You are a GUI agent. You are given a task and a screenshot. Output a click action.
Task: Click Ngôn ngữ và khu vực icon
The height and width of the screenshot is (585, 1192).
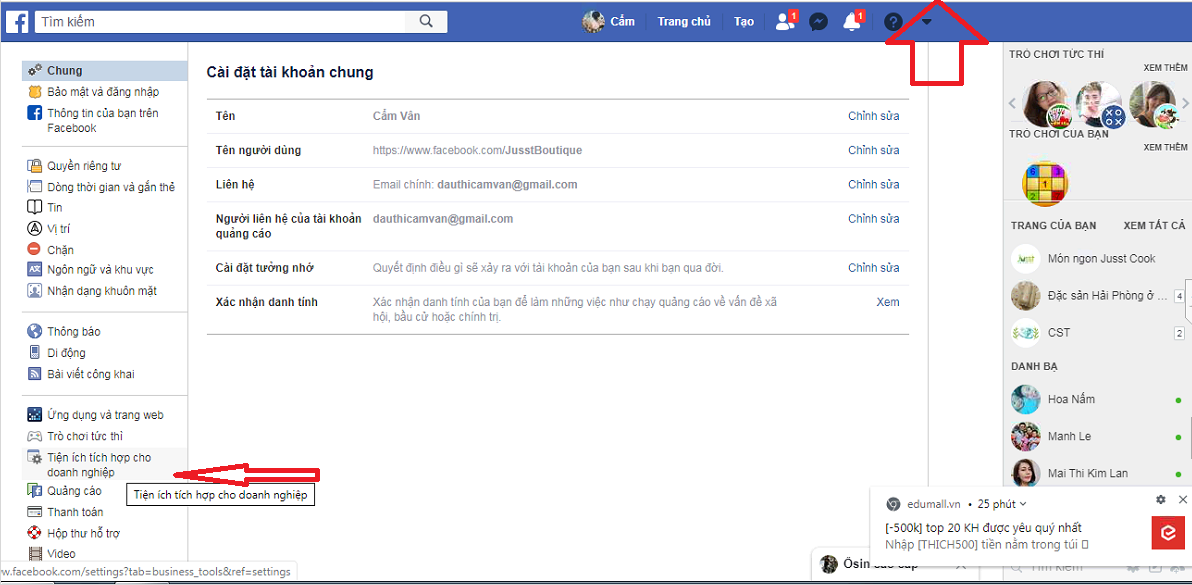(x=33, y=270)
